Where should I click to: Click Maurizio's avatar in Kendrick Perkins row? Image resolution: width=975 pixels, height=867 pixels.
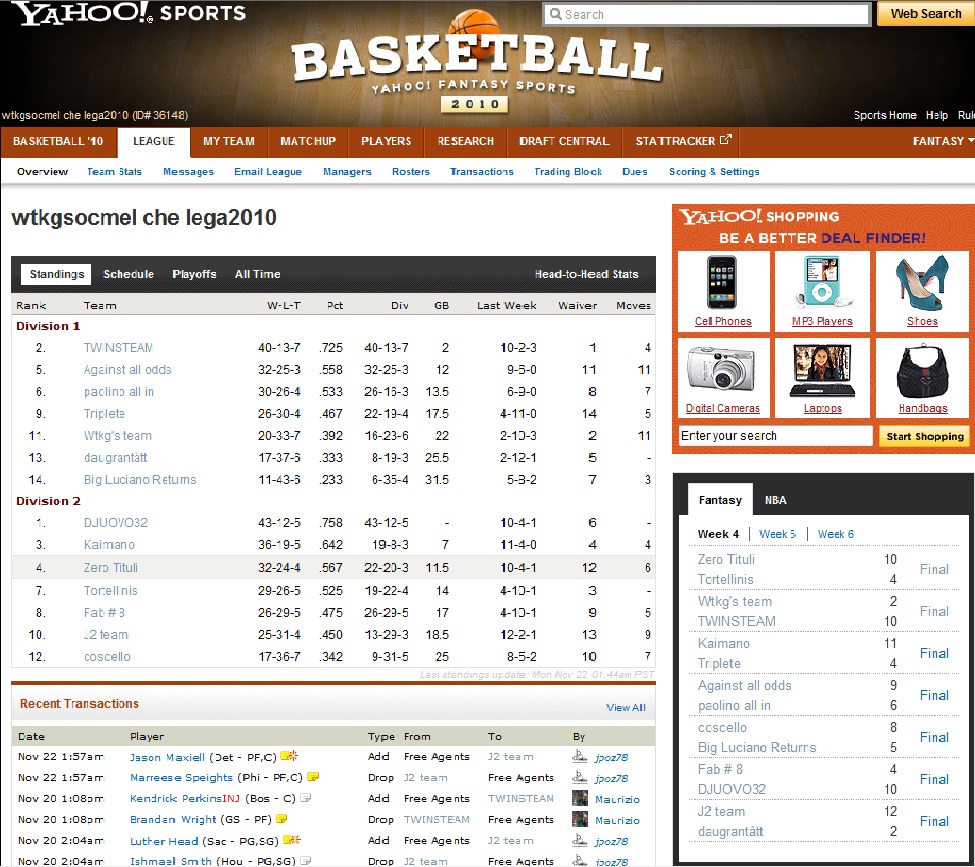point(579,798)
